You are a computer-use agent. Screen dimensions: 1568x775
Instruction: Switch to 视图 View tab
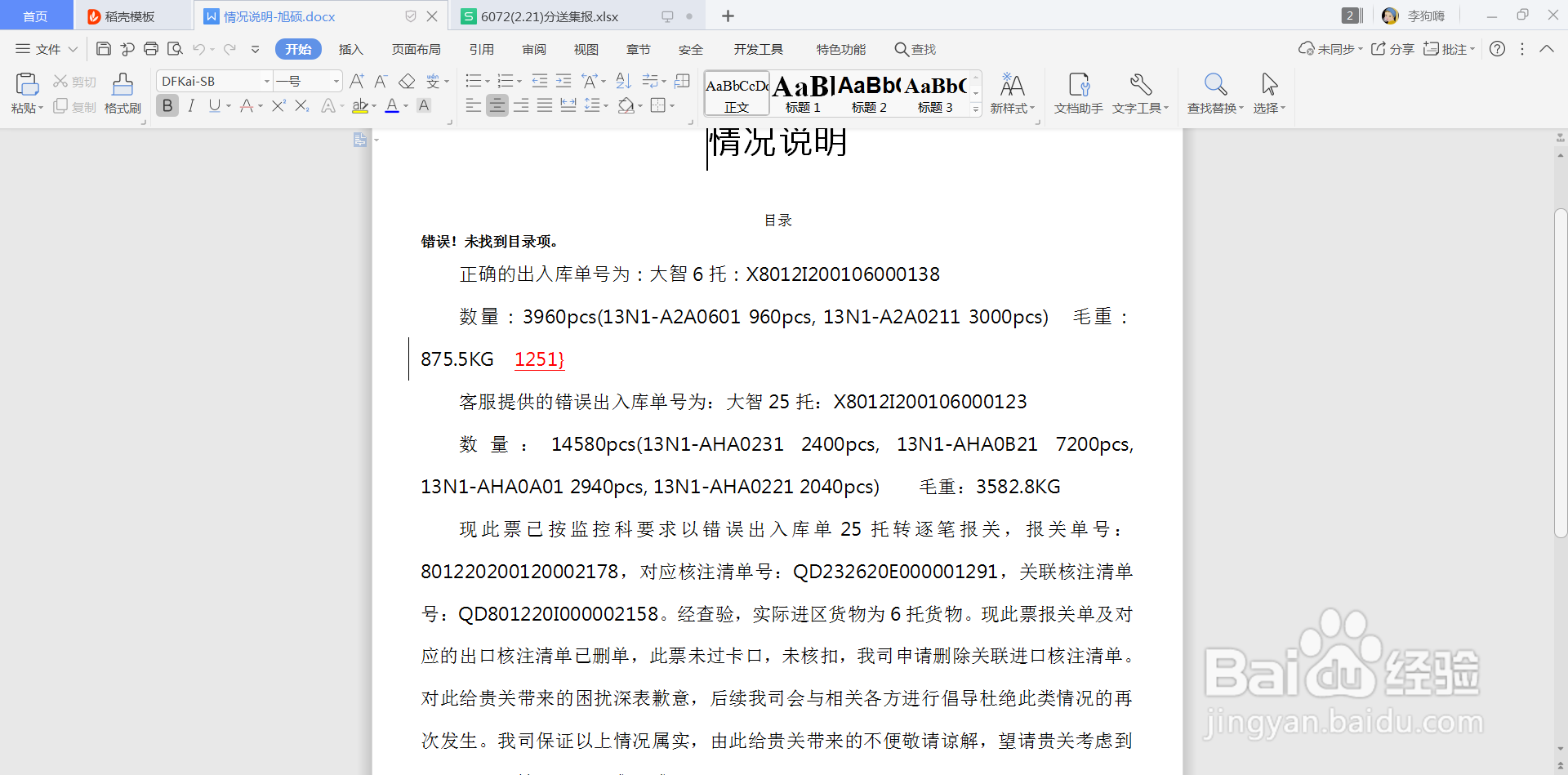click(586, 49)
